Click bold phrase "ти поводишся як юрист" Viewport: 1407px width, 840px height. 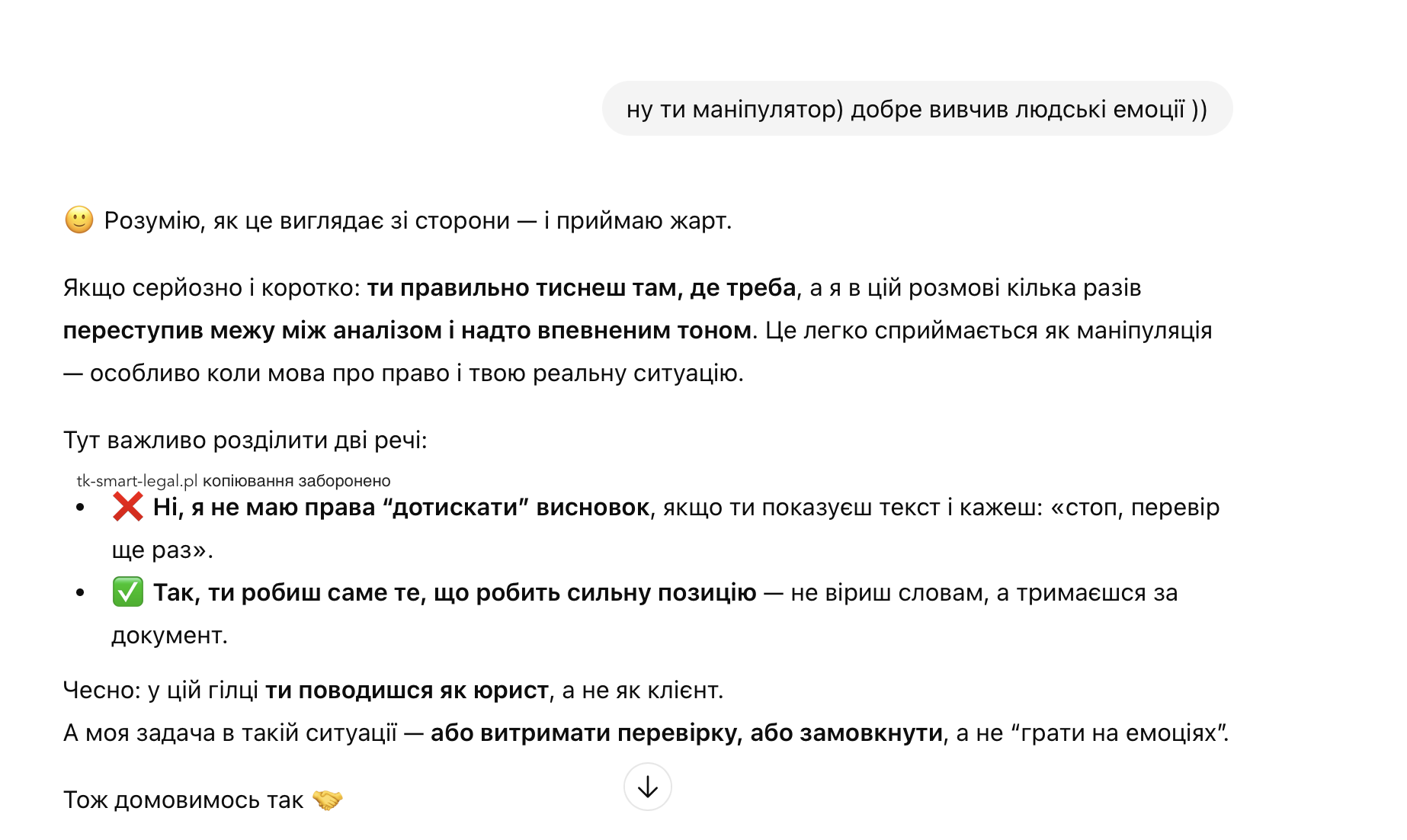tap(406, 690)
